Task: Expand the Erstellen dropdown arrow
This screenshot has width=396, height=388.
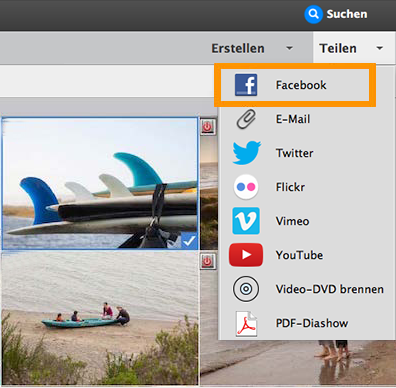Action: point(289,48)
